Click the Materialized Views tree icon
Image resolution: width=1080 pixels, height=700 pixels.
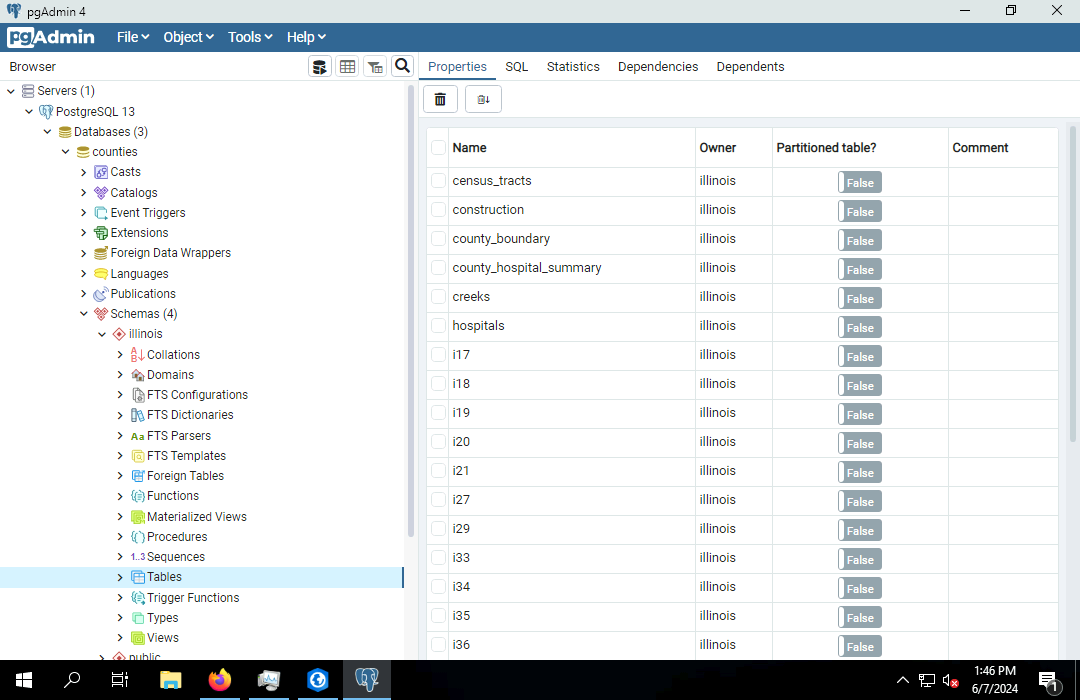tap(138, 517)
